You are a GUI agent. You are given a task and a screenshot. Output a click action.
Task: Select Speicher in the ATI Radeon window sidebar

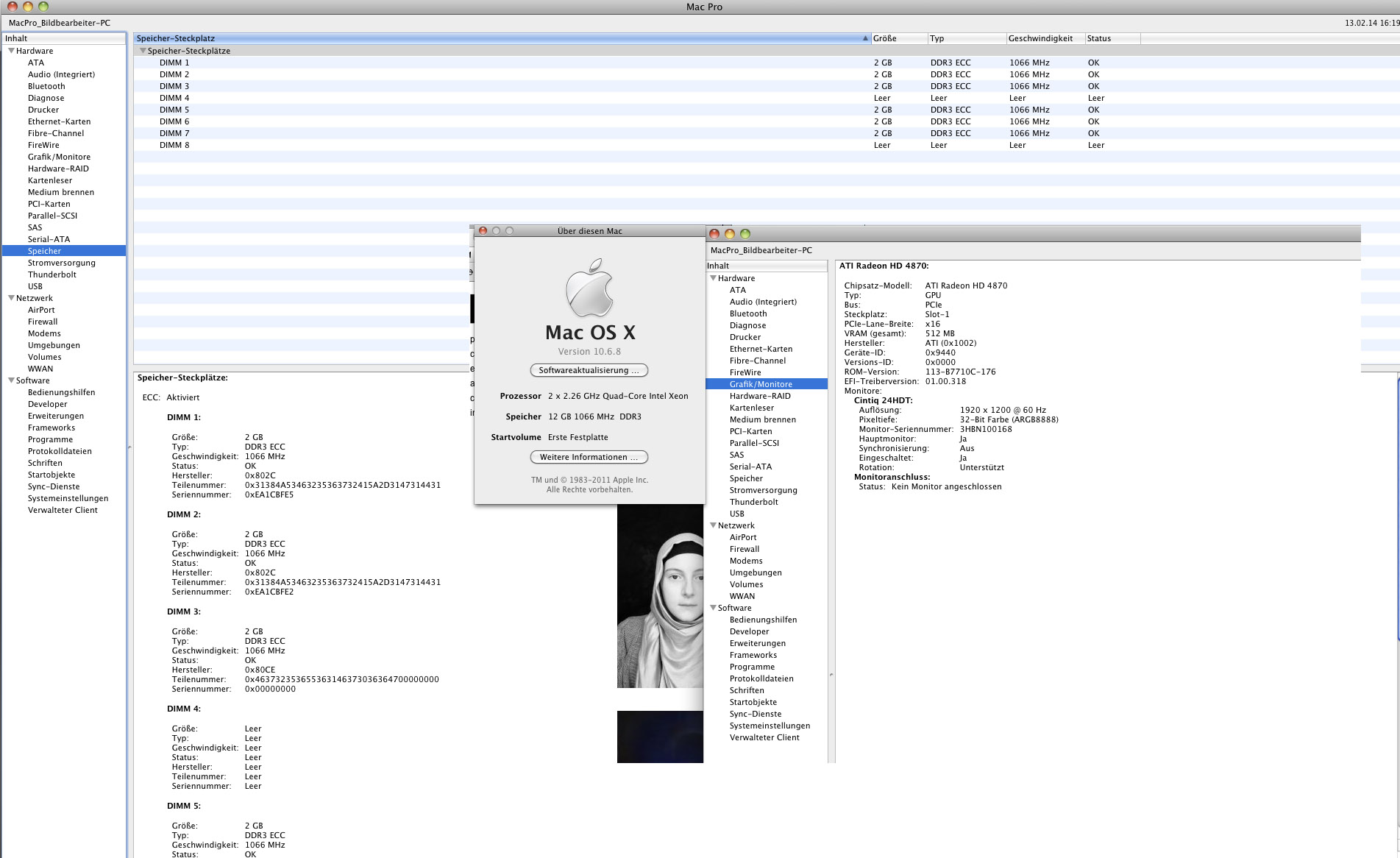click(x=746, y=478)
